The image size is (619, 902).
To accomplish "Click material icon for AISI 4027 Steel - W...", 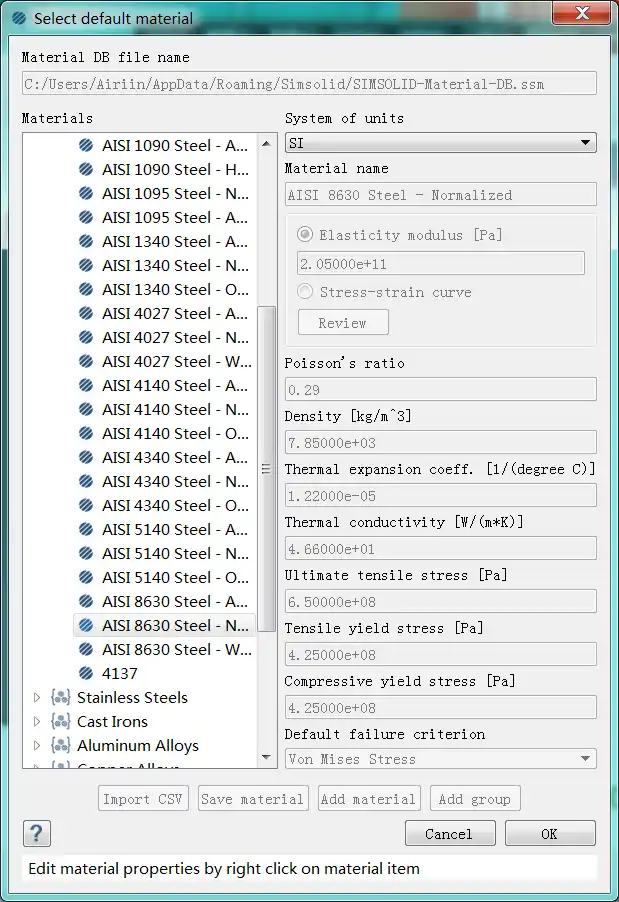I will (x=86, y=361).
